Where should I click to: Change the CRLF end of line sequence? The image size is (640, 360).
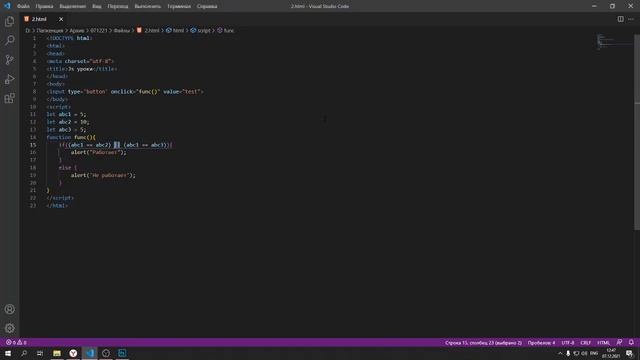[x=585, y=342]
